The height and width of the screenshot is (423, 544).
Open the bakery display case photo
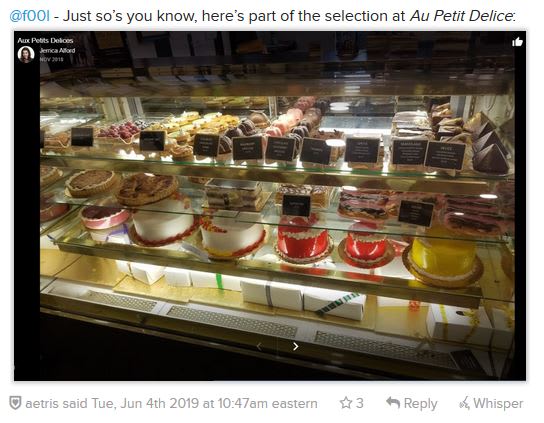pyautogui.click(x=270, y=206)
